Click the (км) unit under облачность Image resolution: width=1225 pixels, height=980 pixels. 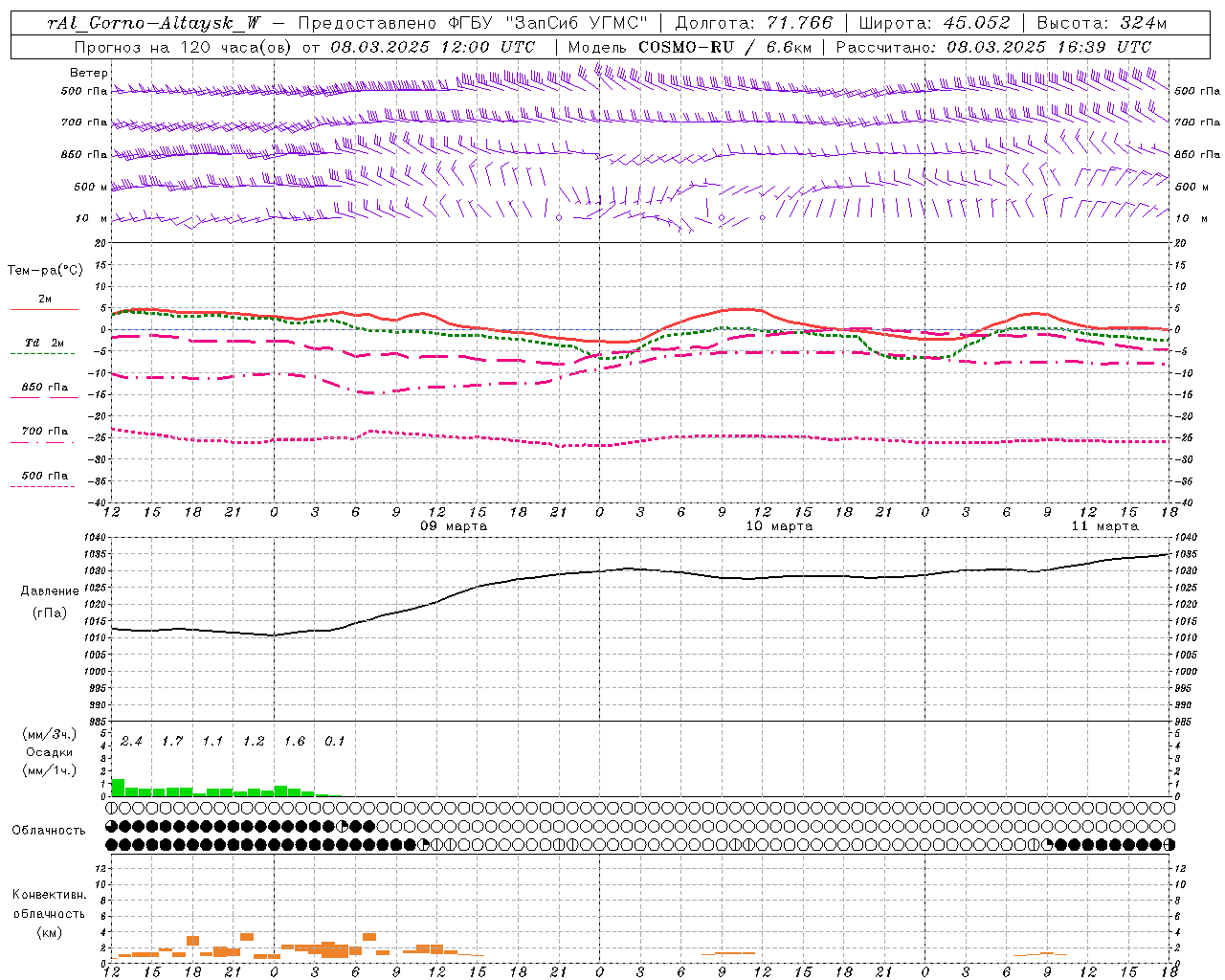click(49, 931)
